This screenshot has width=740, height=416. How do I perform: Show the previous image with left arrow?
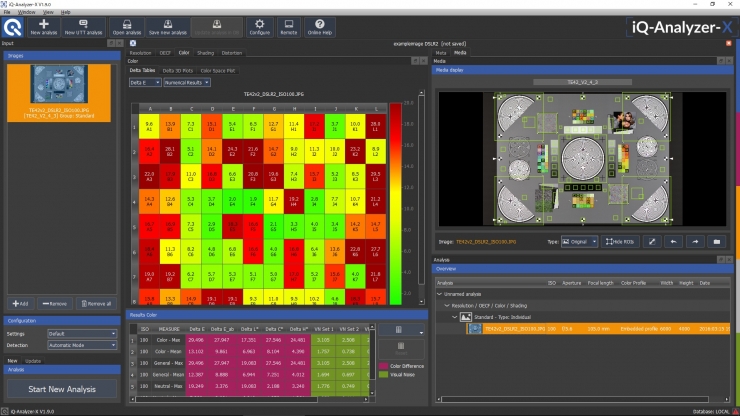click(x=673, y=242)
